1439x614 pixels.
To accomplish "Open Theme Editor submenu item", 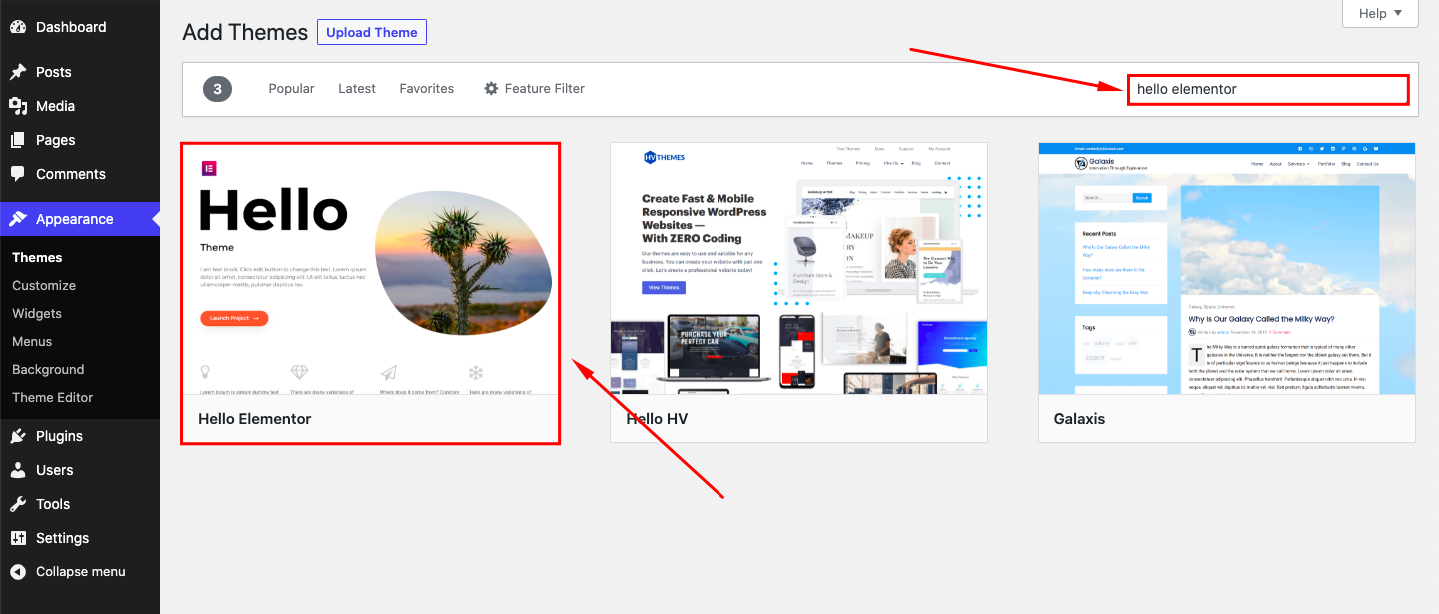I will click(52, 397).
